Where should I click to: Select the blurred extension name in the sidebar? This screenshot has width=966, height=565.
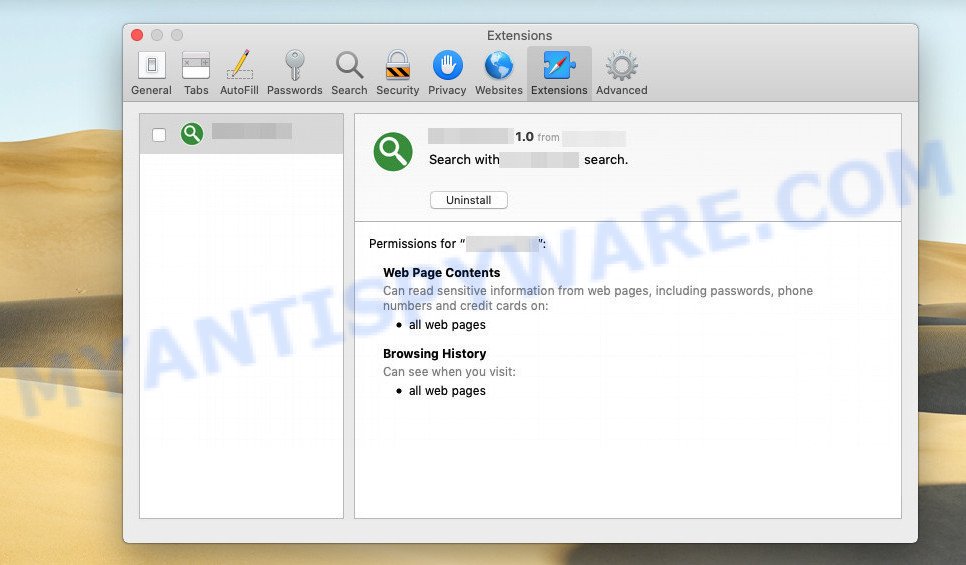click(x=252, y=131)
